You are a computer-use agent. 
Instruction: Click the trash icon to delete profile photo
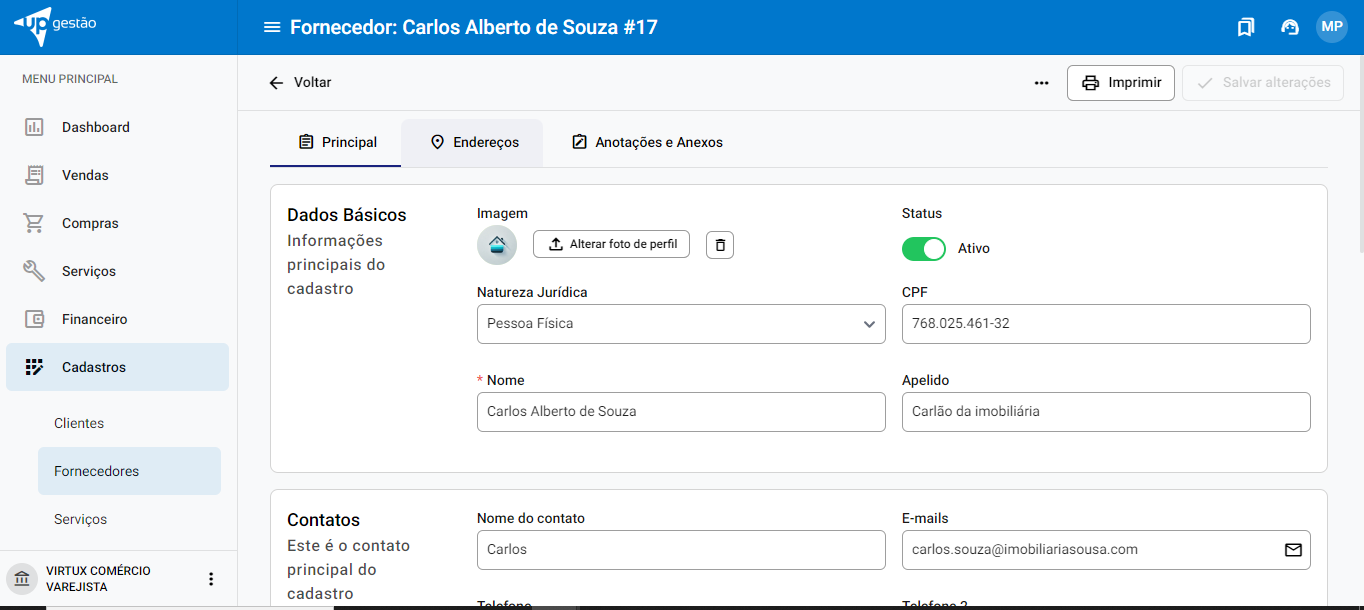(720, 245)
